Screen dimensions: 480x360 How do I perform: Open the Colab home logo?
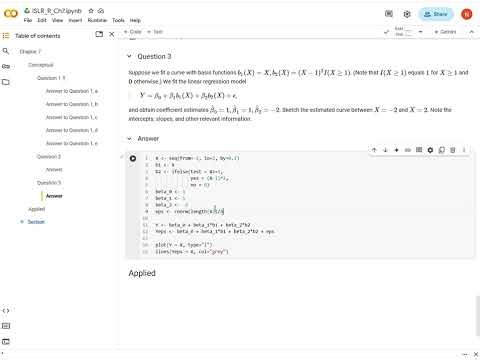[x=10, y=14]
